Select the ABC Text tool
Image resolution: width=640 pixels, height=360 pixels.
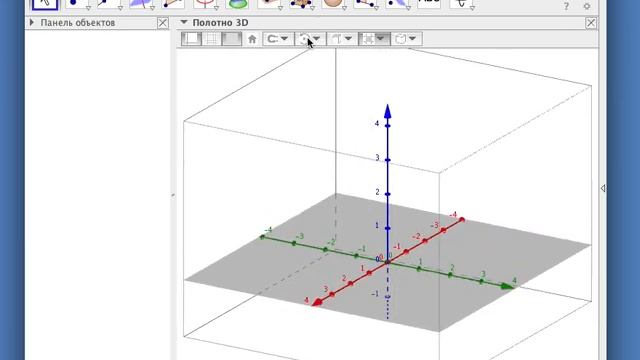(x=429, y=3)
